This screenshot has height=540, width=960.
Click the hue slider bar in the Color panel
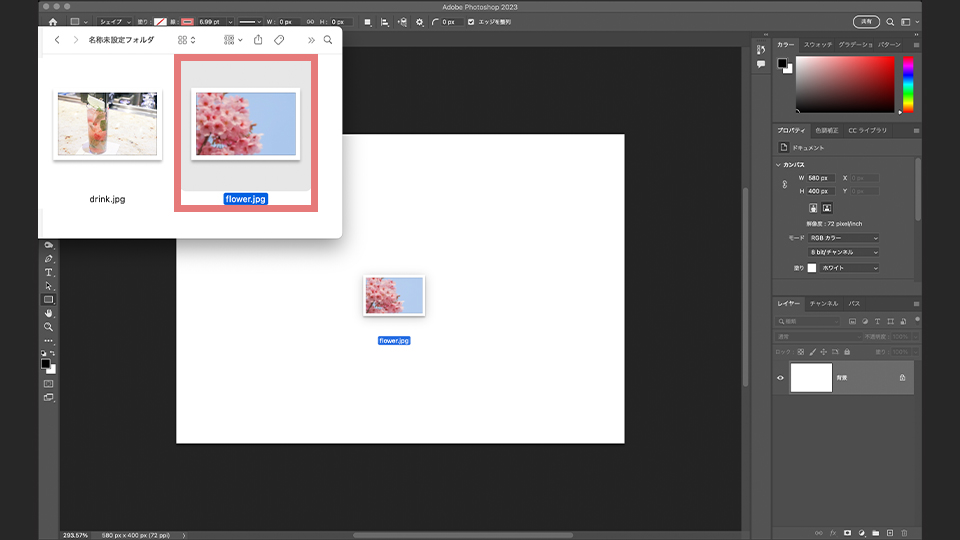point(908,84)
